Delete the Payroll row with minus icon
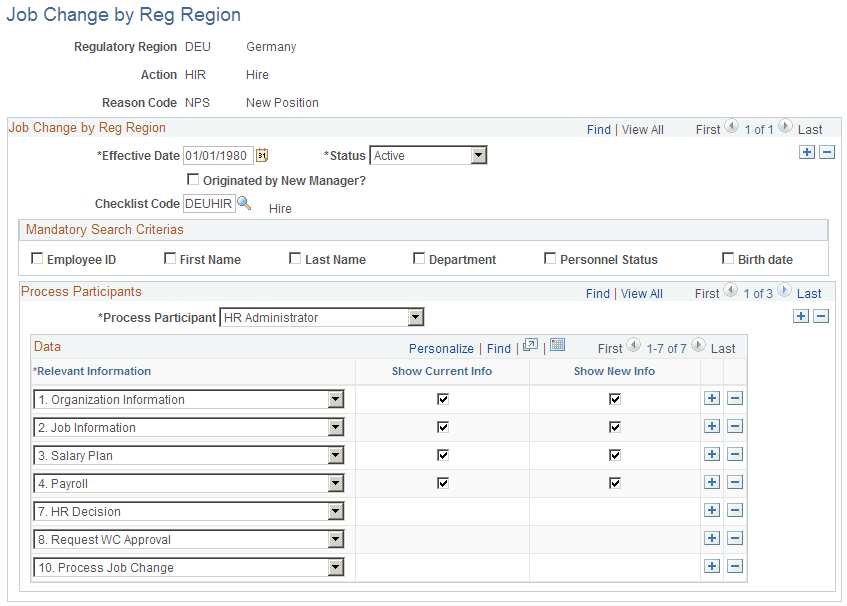847x606 pixels. click(734, 482)
